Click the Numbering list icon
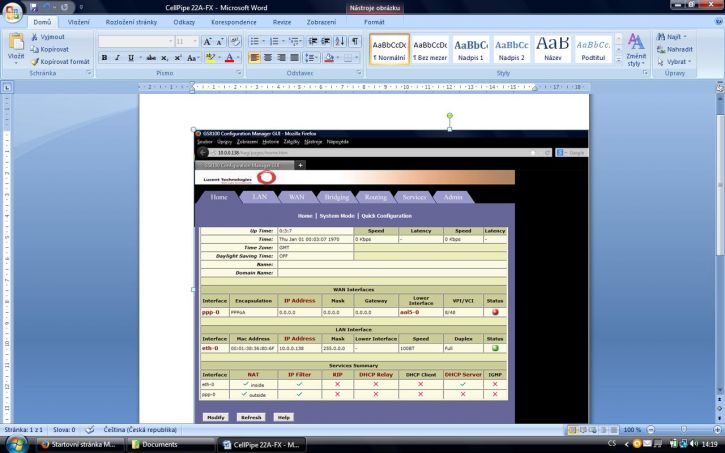 274,42
